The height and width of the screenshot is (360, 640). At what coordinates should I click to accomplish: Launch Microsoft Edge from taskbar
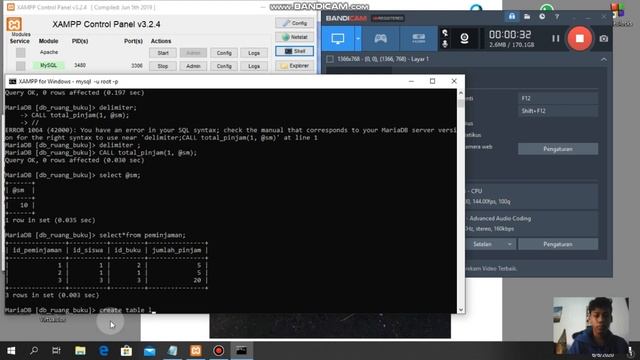[x=104, y=351]
